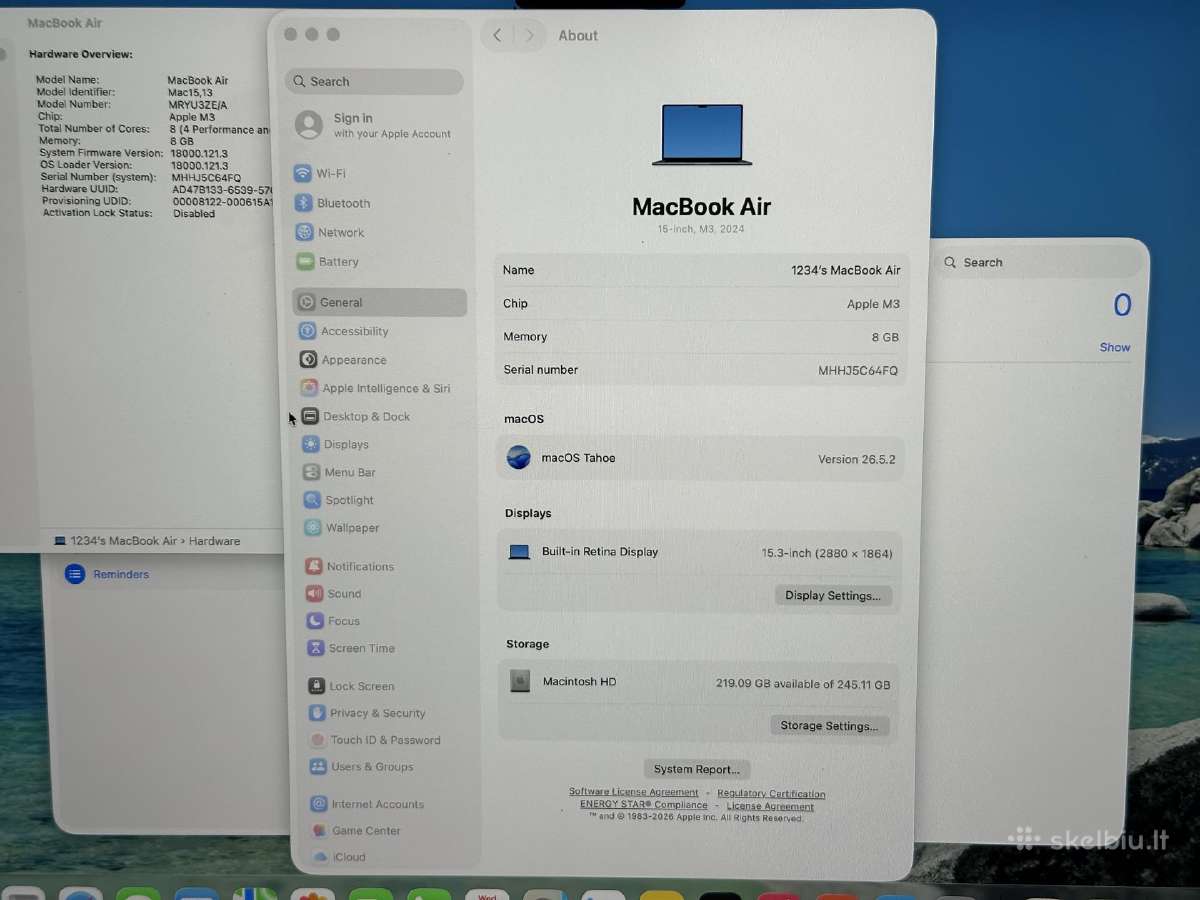
Task: Click Show in Reminders window
Action: (1115, 347)
